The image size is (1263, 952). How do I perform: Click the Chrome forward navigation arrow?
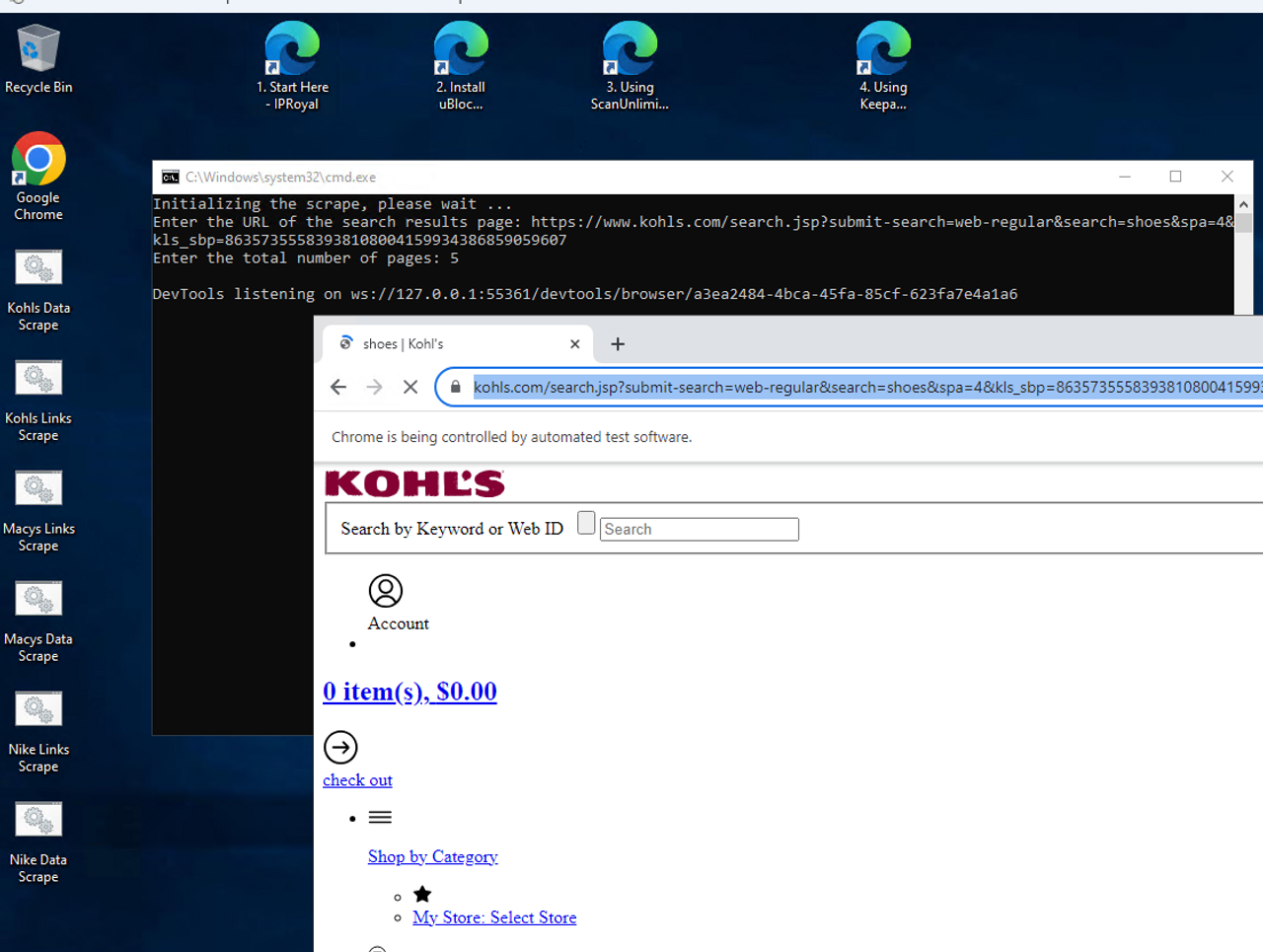click(x=374, y=387)
